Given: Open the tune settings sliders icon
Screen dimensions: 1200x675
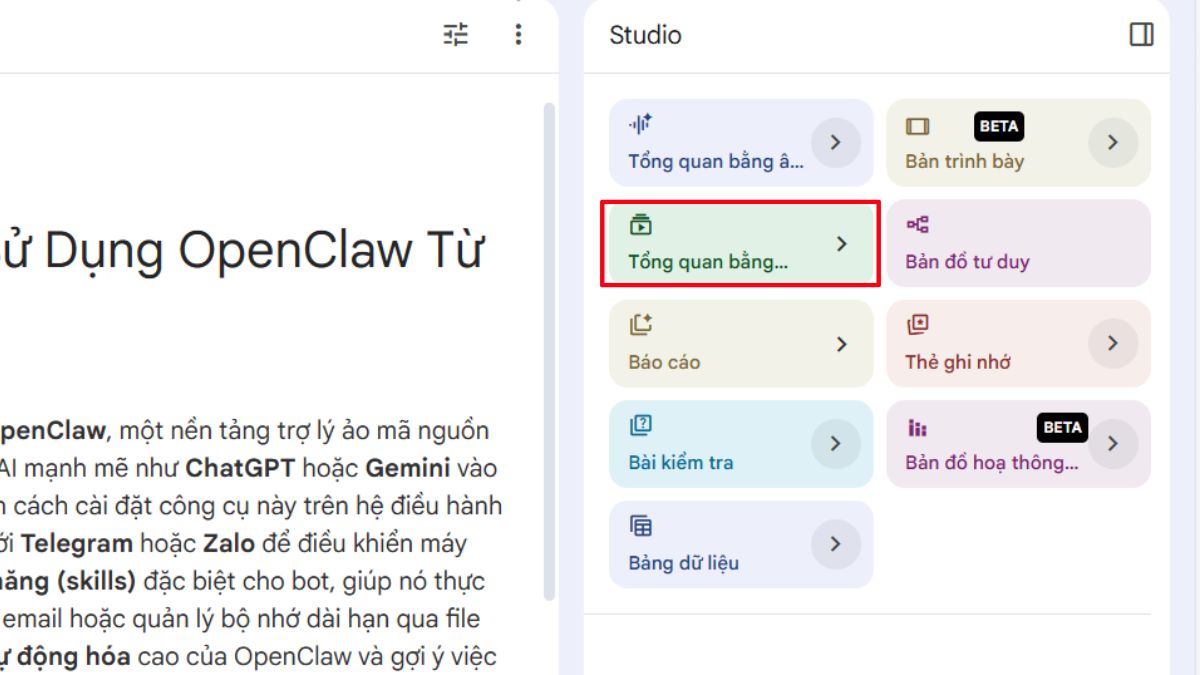Looking at the screenshot, I should coord(455,36).
